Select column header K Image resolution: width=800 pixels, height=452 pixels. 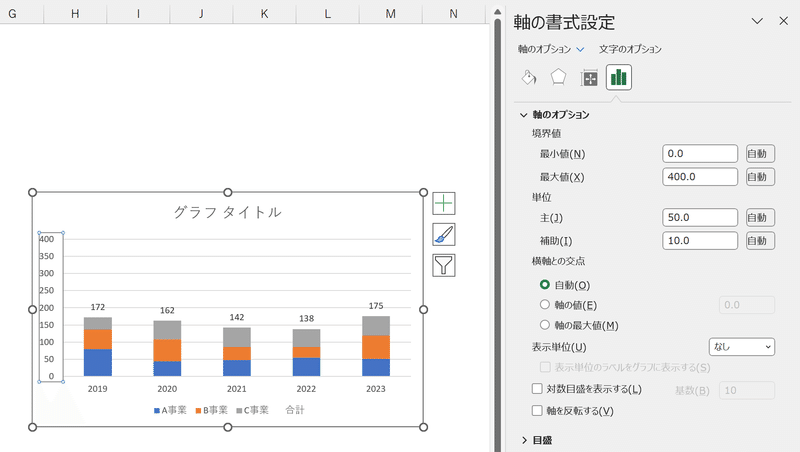click(x=264, y=14)
